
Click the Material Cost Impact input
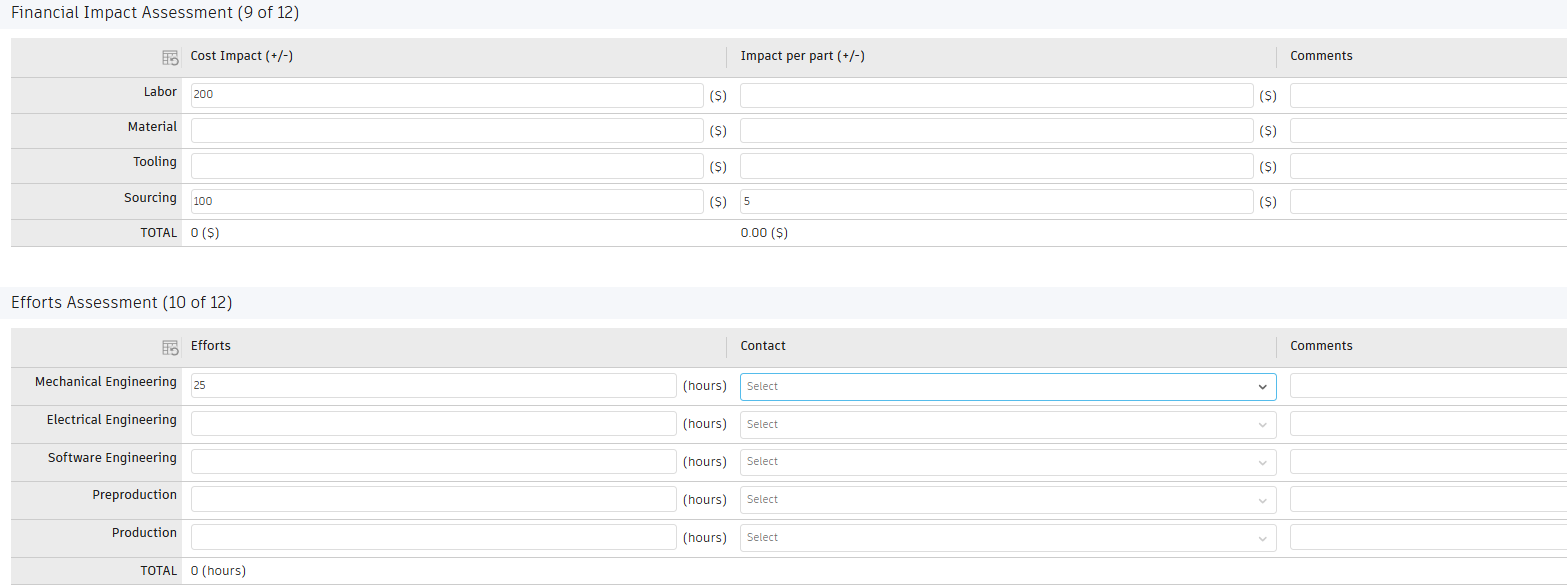click(447, 131)
